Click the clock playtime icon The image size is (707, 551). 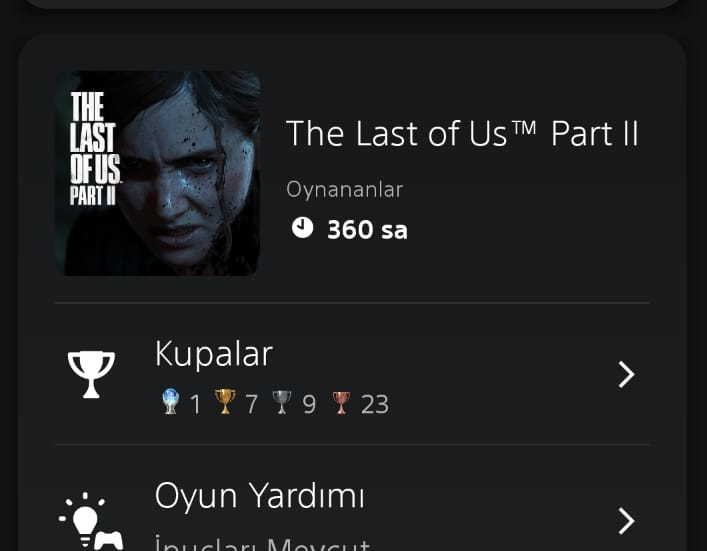tap(302, 227)
